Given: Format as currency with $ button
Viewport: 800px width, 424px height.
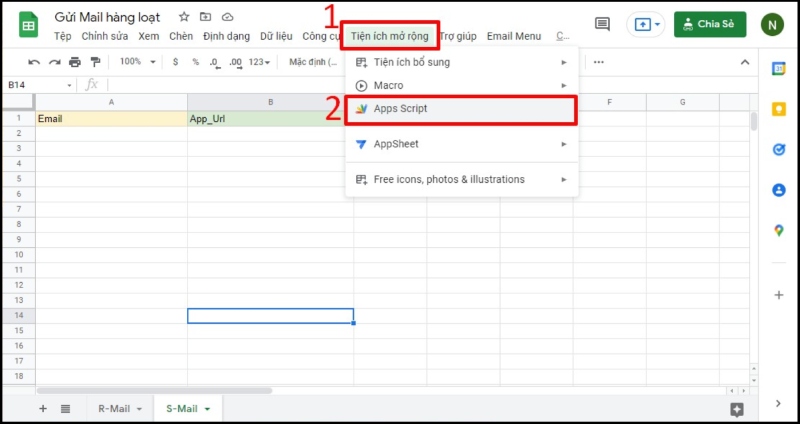Looking at the screenshot, I should pyautogui.click(x=176, y=62).
